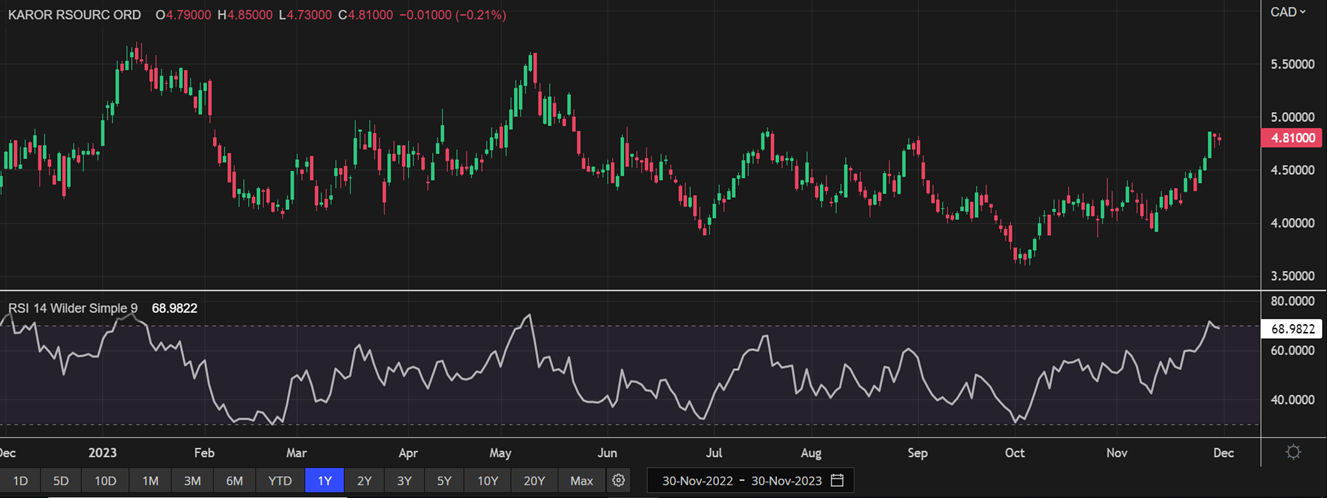Click the active 1Y range button
The image size is (1327, 498).
[324, 481]
